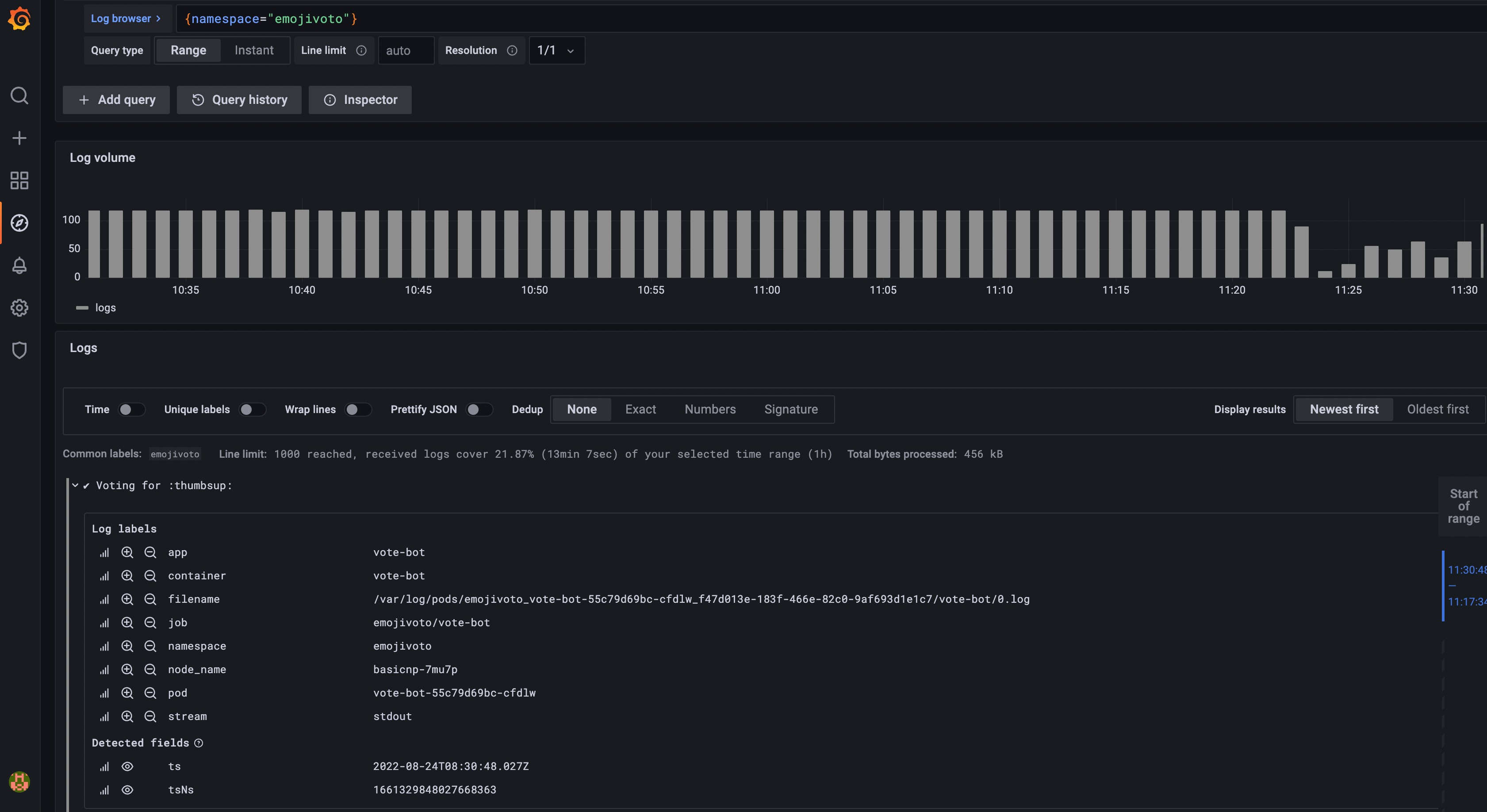Open Grafana home logo
The width and height of the screenshot is (1487, 812).
pos(19,19)
